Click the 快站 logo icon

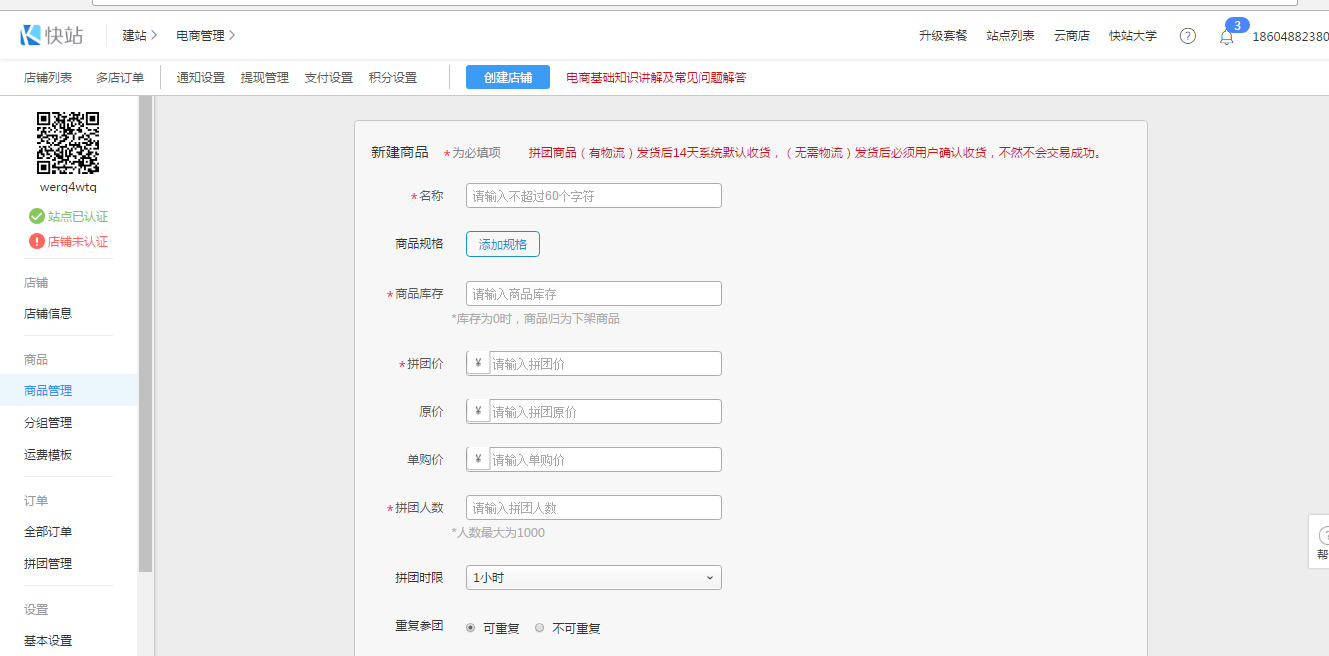point(31,35)
